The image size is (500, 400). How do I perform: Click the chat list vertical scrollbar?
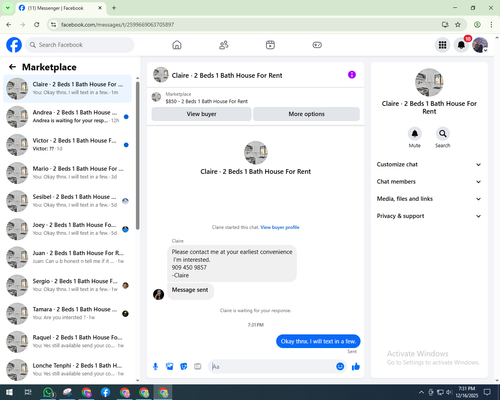point(138,155)
